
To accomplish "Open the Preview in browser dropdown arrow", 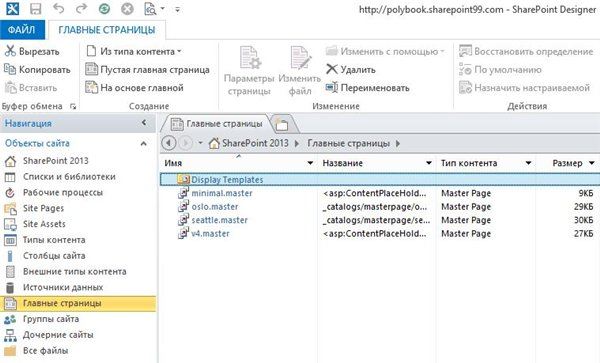I will pos(163,9).
